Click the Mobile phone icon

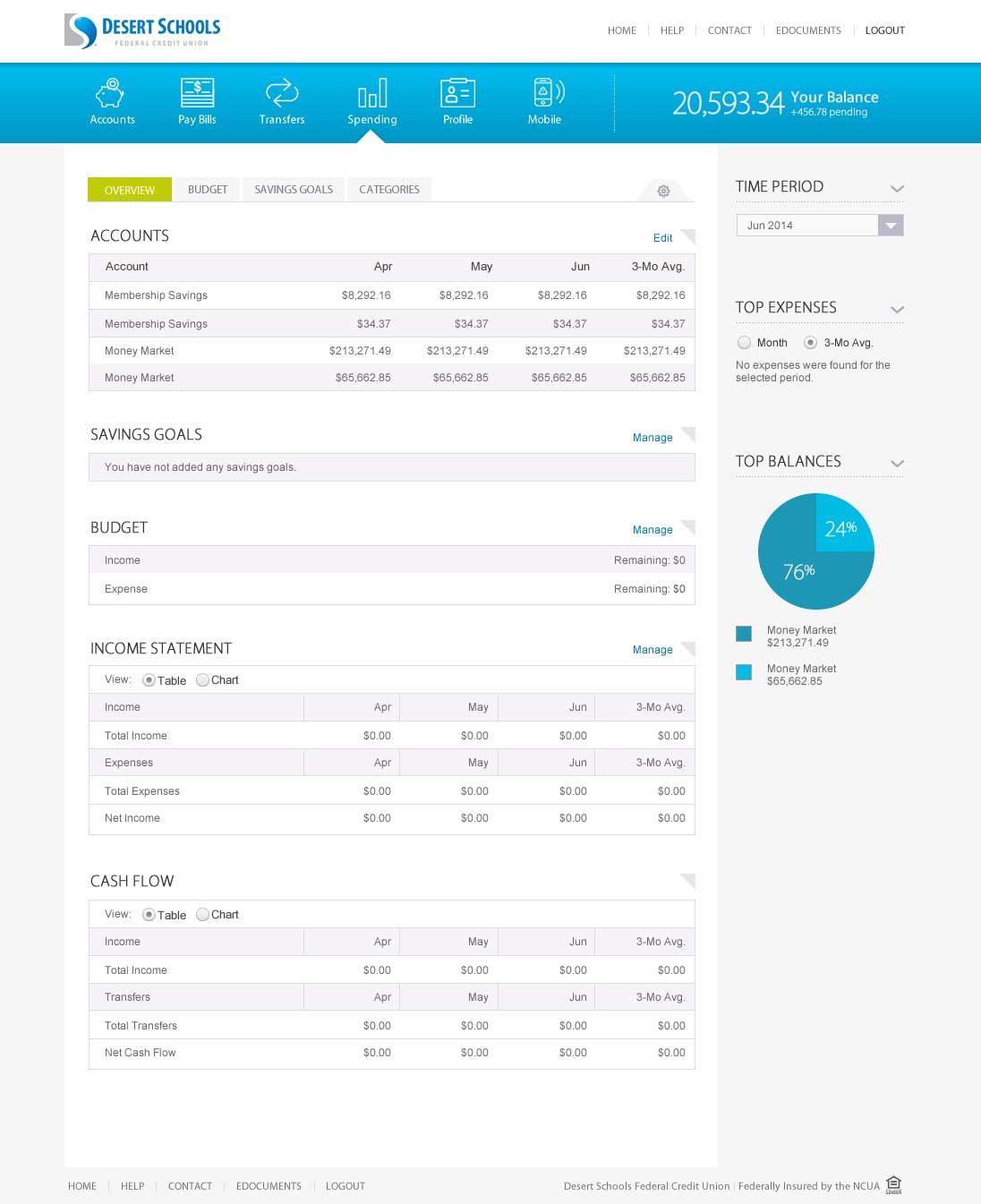coord(546,93)
